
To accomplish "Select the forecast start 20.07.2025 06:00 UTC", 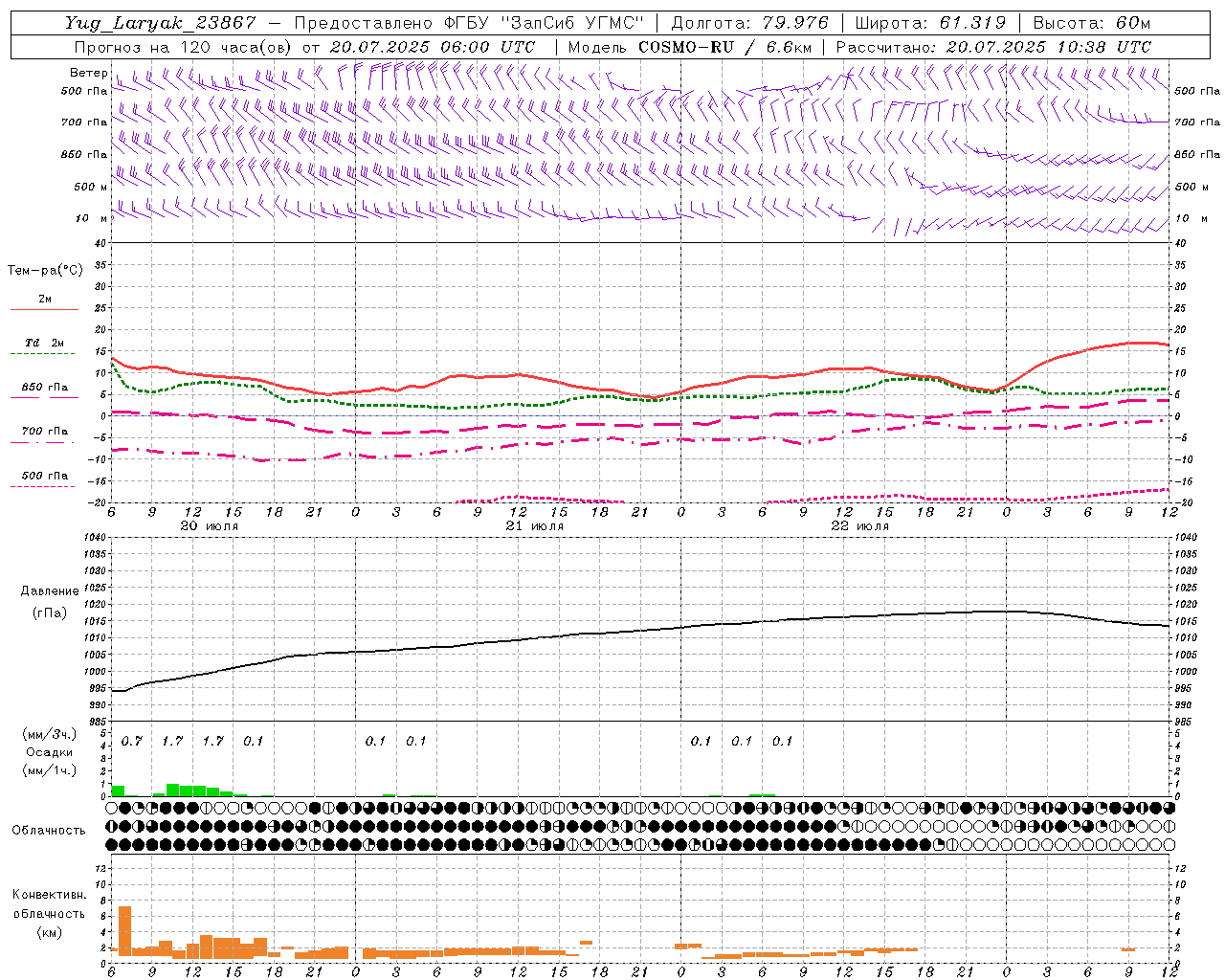I will pos(433,47).
